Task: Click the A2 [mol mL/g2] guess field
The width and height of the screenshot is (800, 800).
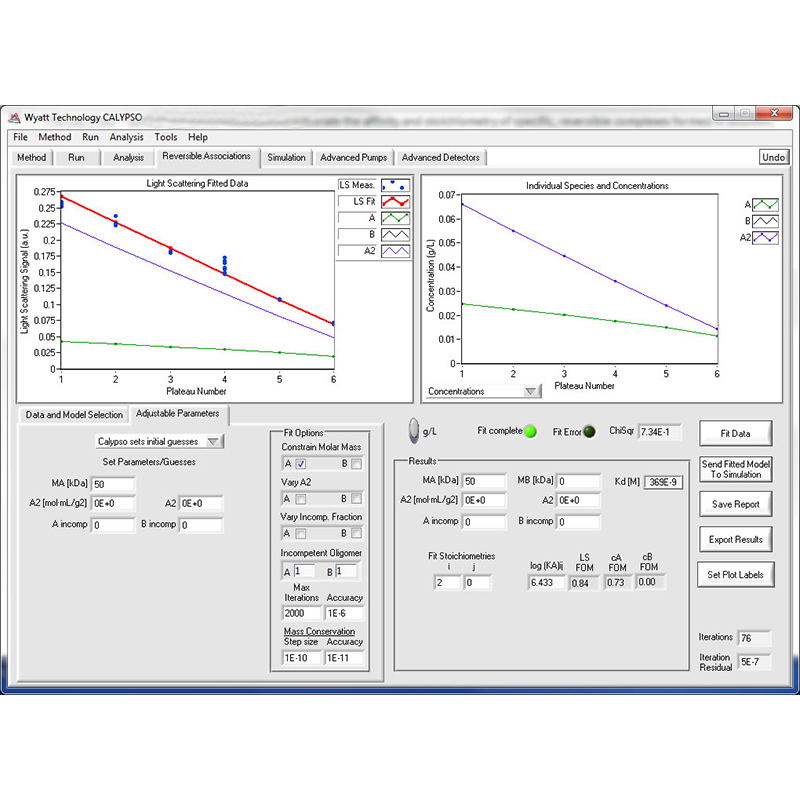Action: (113, 504)
